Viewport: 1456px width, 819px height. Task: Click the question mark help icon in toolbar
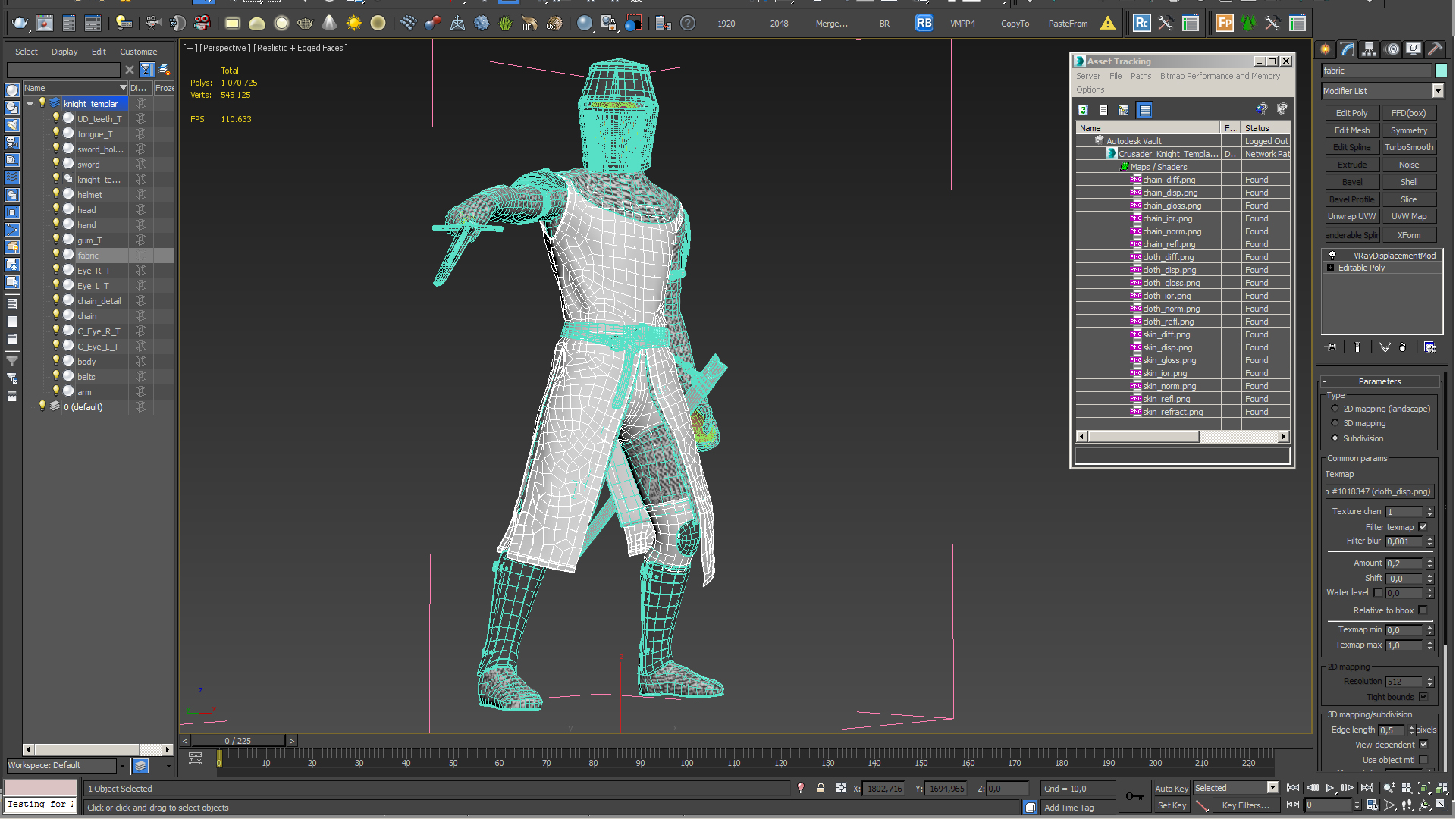tap(687, 24)
